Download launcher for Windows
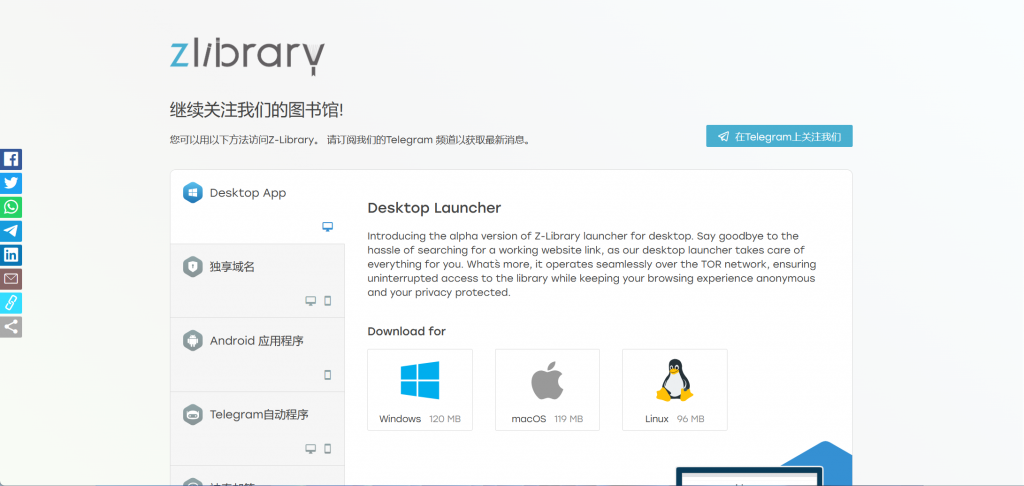Viewport: 1024px width, 486px height. tap(420, 390)
